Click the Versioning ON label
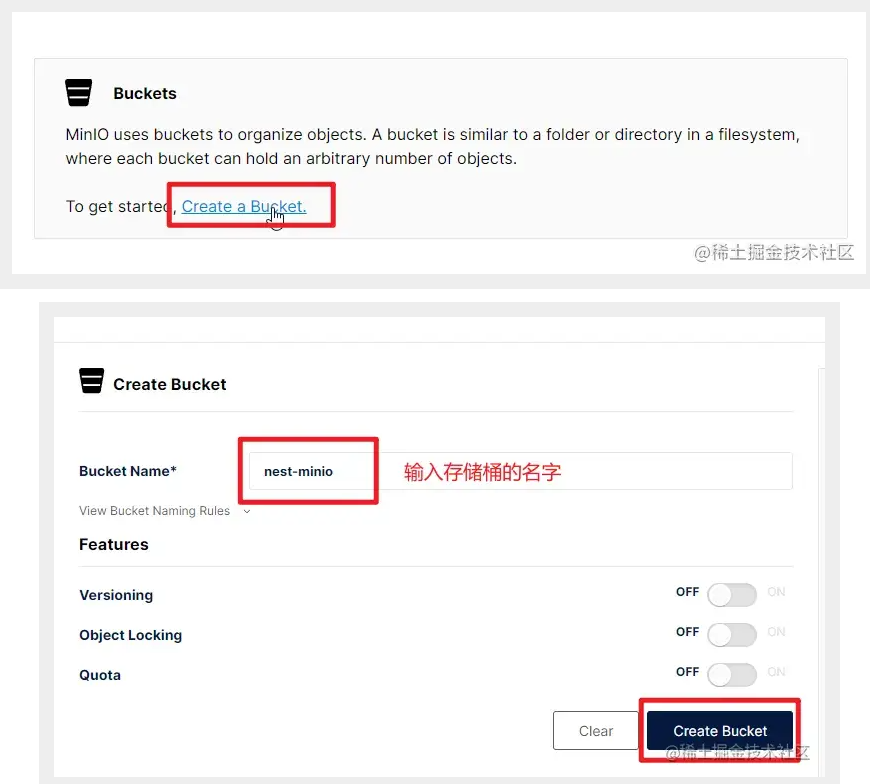The height and width of the screenshot is (784, 870). [776, 592]
